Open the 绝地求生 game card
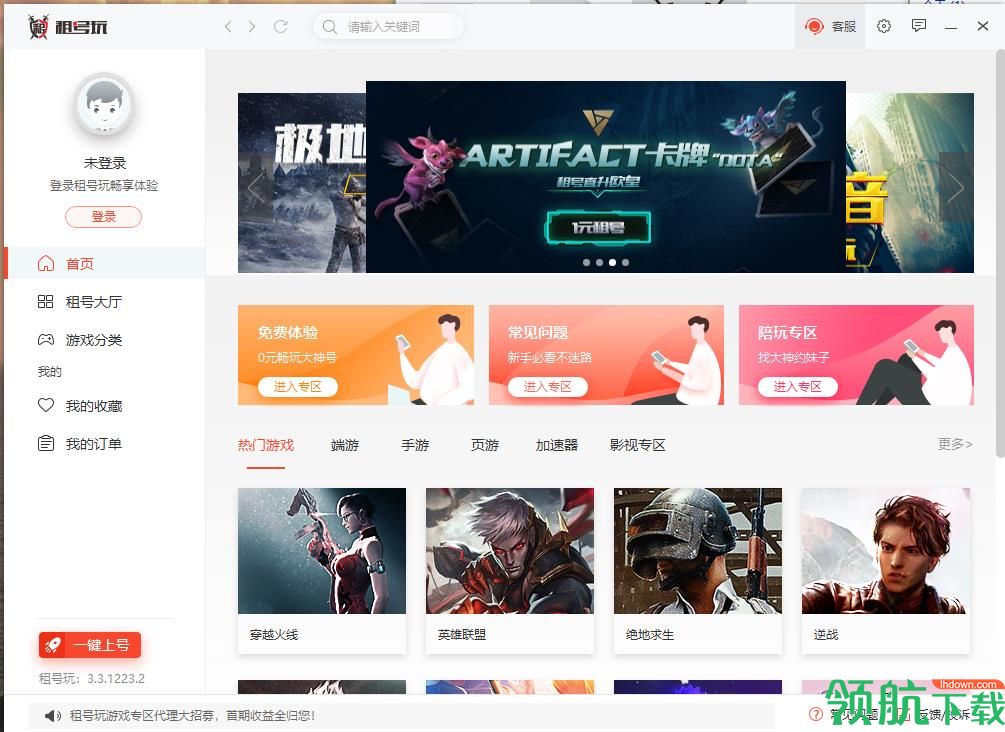Screen dimensions: 1005x732 [x=697, y=570]
